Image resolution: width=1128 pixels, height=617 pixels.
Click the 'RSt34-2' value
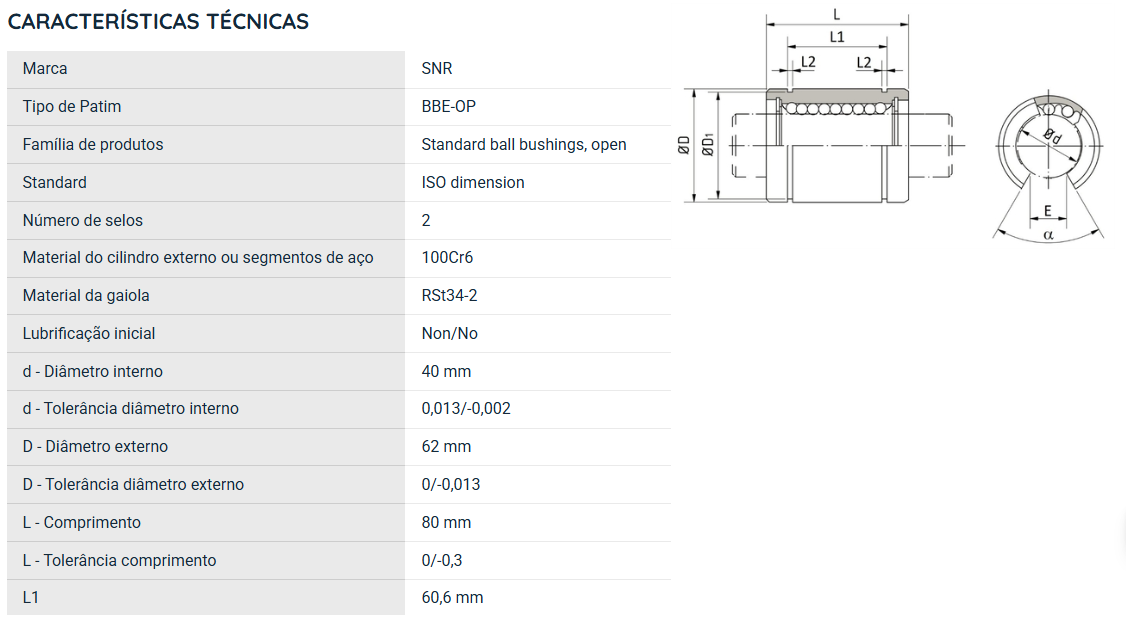point(449,296)
